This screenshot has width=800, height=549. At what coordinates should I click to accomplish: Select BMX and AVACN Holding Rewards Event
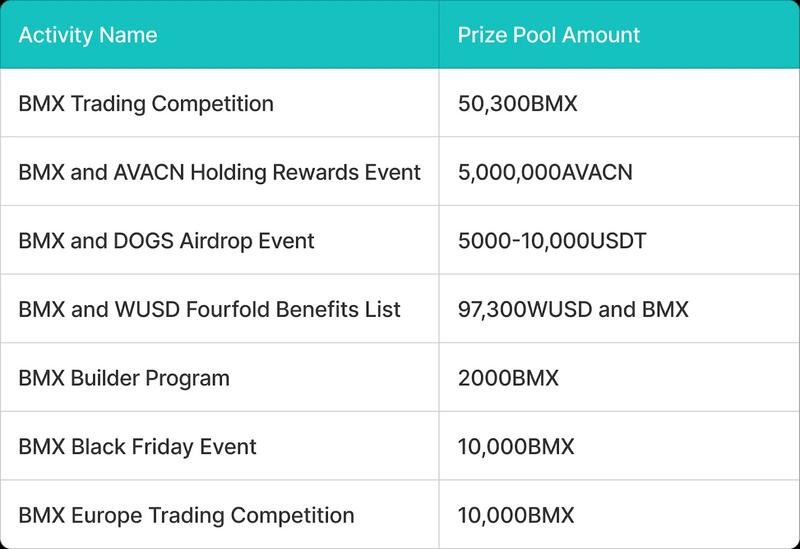[x=219, y=172]
